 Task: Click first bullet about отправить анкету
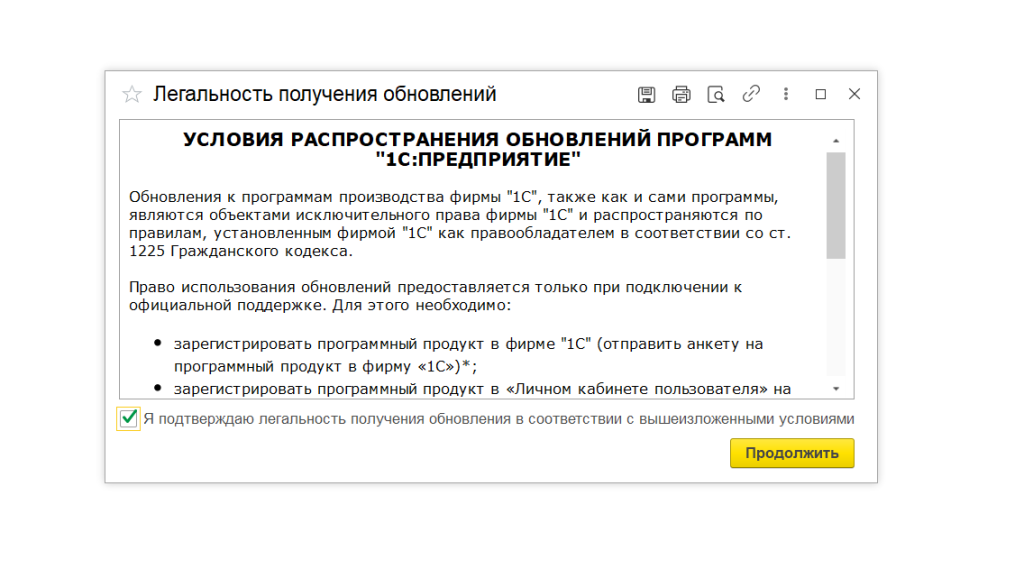tap(468, 355)
